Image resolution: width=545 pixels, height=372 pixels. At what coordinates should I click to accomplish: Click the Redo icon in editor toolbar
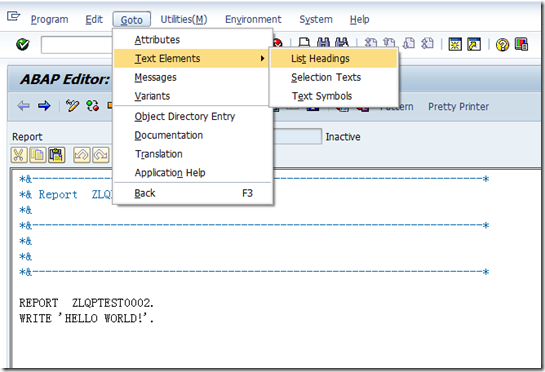tap(101, 155)
